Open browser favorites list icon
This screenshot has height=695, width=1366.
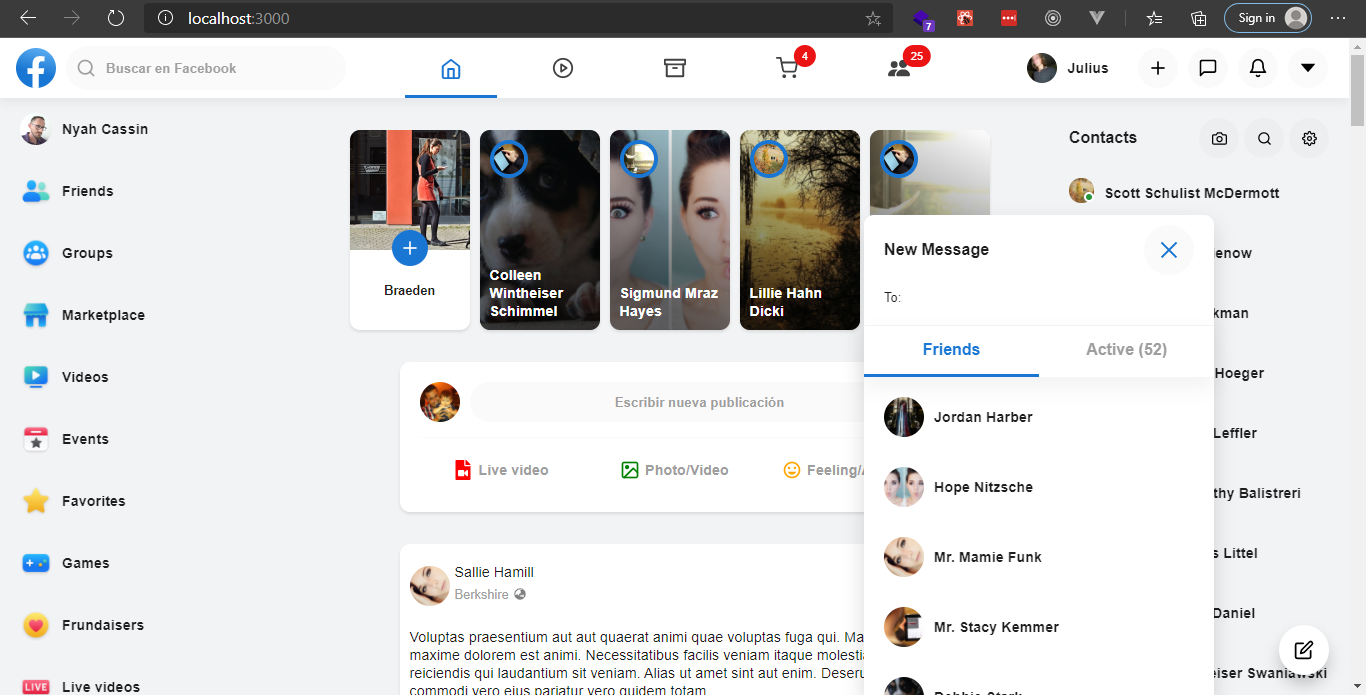tap(1155, 18)
